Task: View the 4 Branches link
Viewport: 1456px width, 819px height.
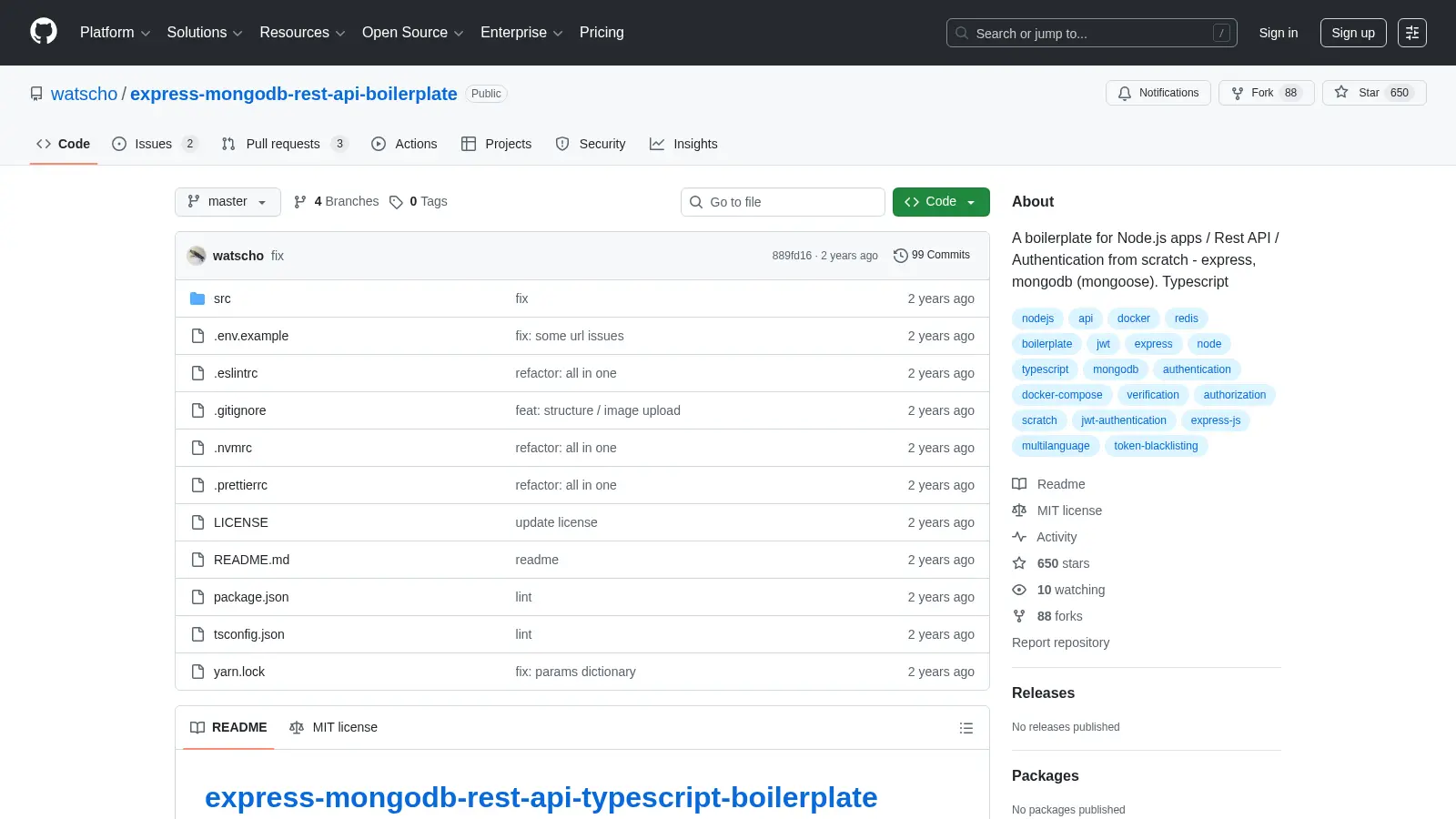Action: click(x=336, y=202)
